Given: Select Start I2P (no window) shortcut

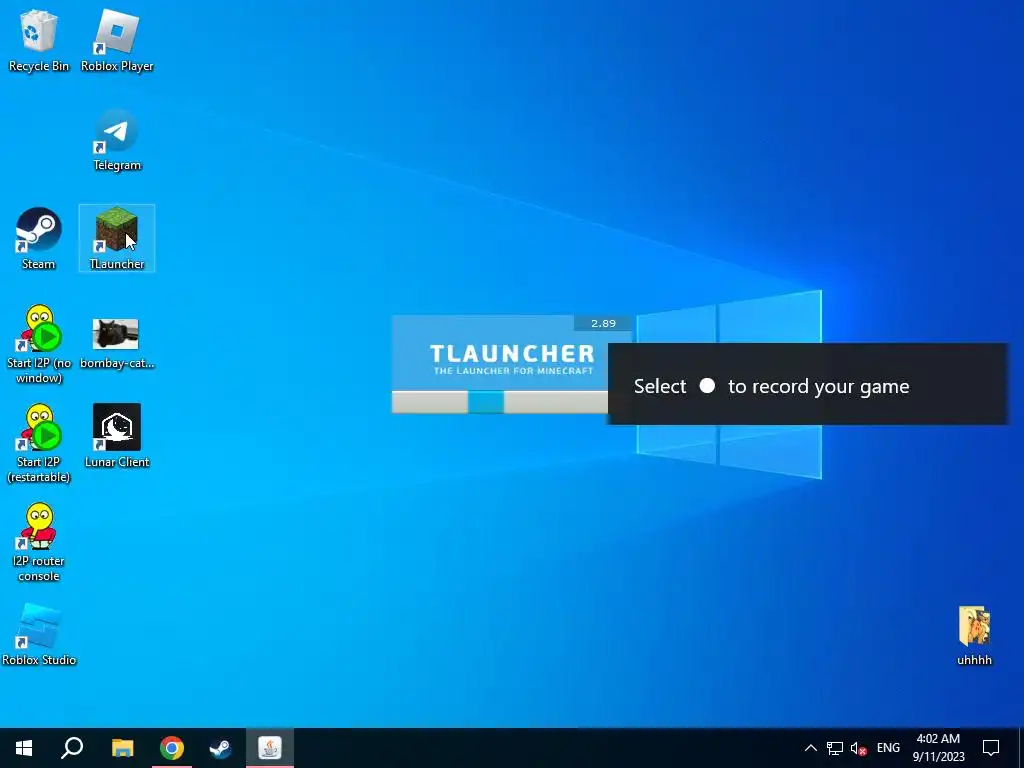Looking at the screenshot, I should coord(39,345).
